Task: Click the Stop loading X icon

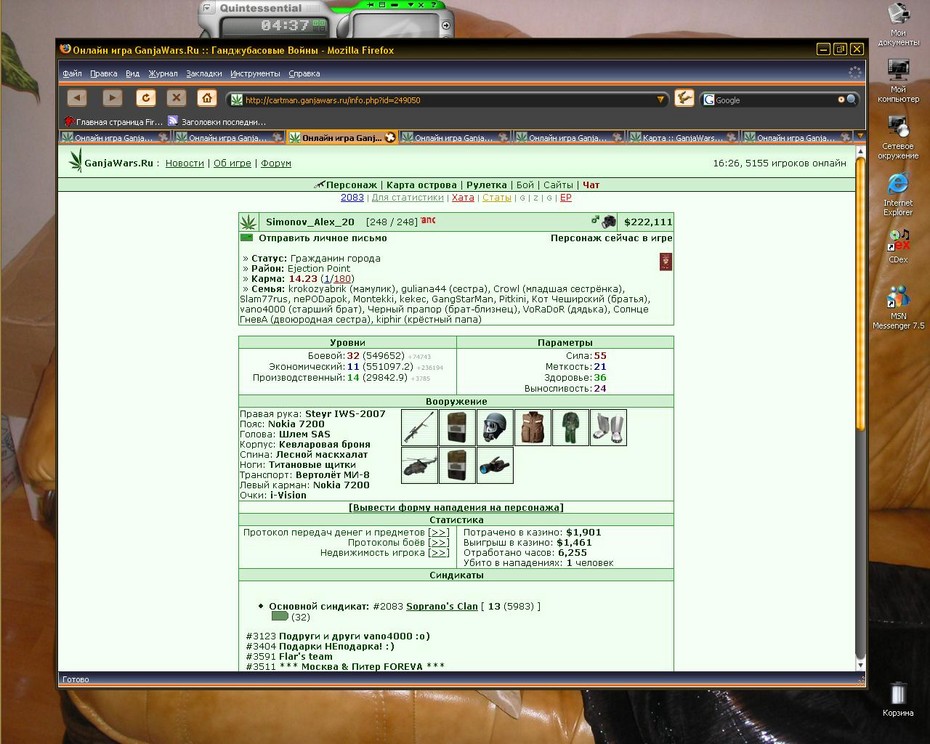Action: coord(176,98)
